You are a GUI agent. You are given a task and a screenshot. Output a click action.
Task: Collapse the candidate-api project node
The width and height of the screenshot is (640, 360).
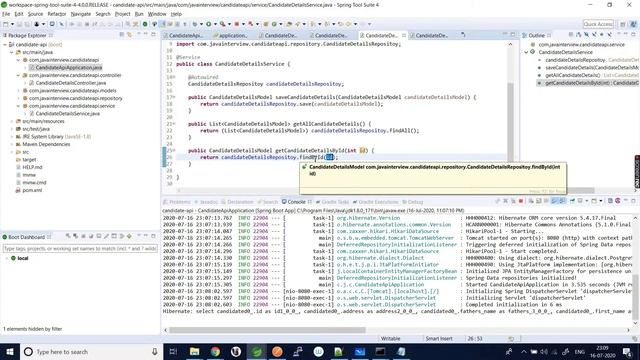5,44
